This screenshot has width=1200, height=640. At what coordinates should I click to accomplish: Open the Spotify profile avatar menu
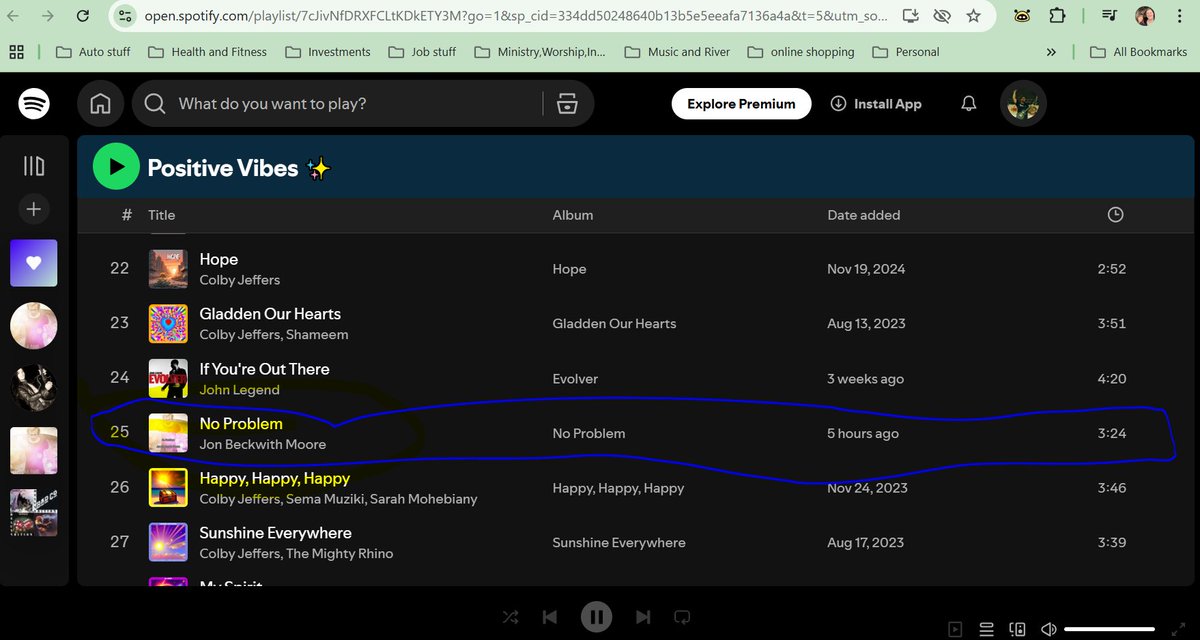coord(1024,104)
